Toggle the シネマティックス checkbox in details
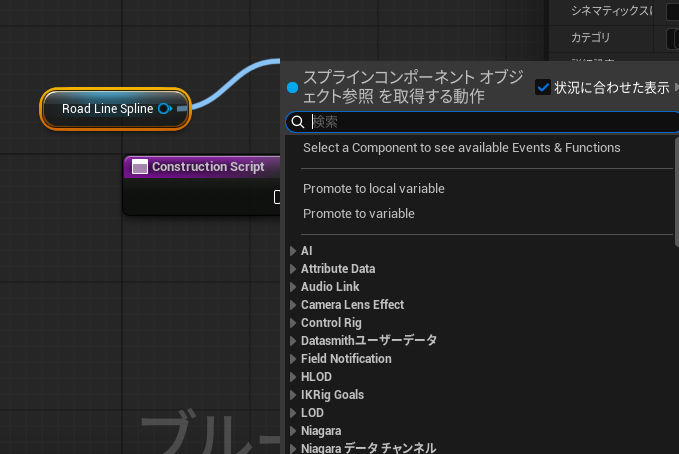The image size is (679, 454). pyautogui.click(x=672, y=11)
